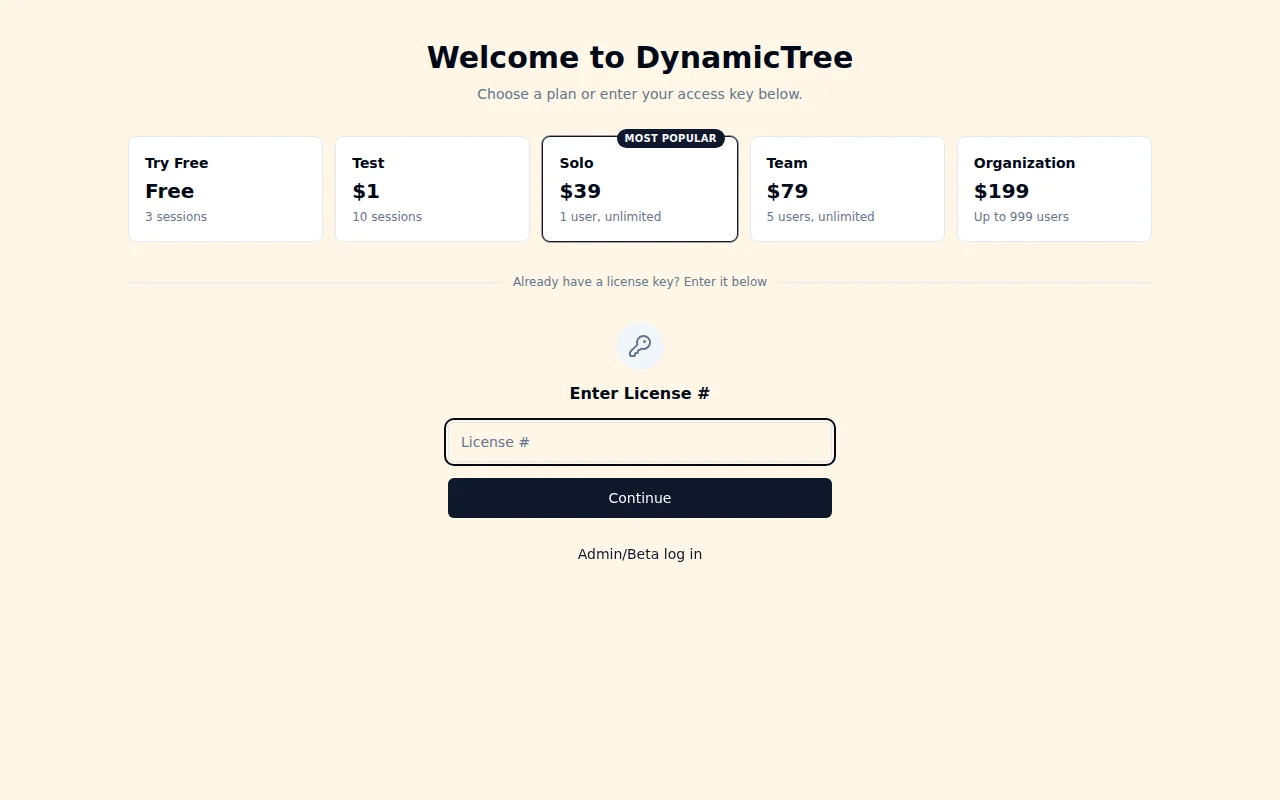
Task: Focus the License # input field
Action: coord(640,442)
